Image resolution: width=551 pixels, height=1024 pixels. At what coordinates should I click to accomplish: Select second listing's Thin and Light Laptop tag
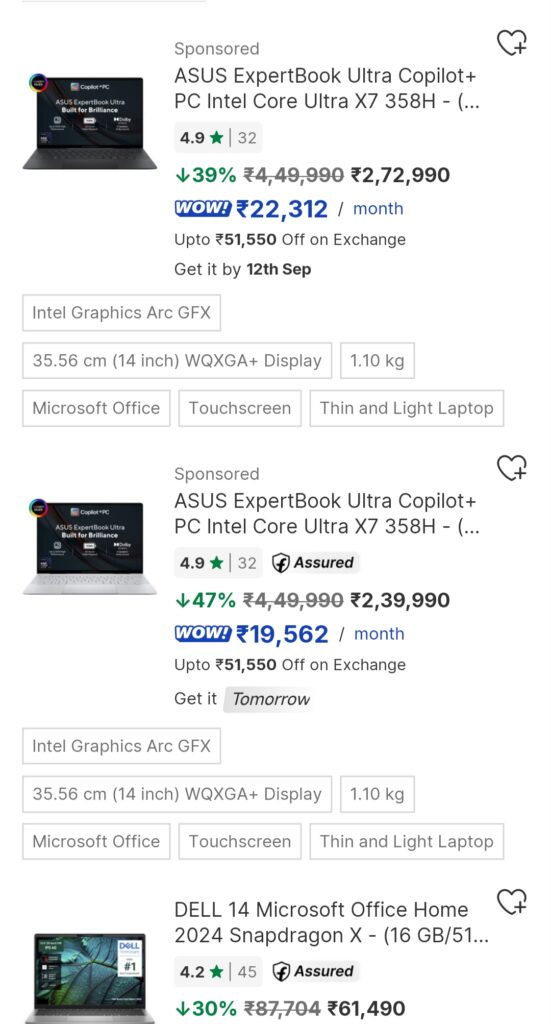(407, 841)
